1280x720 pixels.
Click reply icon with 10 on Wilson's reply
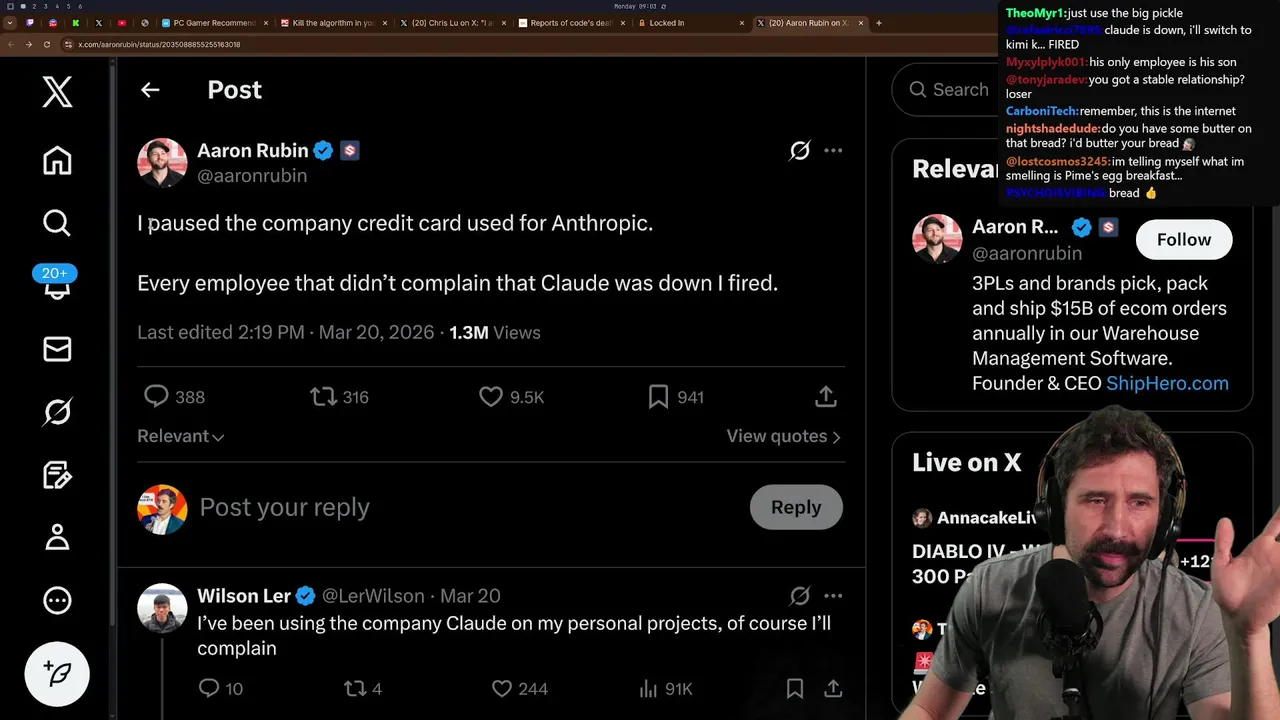[208, 688]
